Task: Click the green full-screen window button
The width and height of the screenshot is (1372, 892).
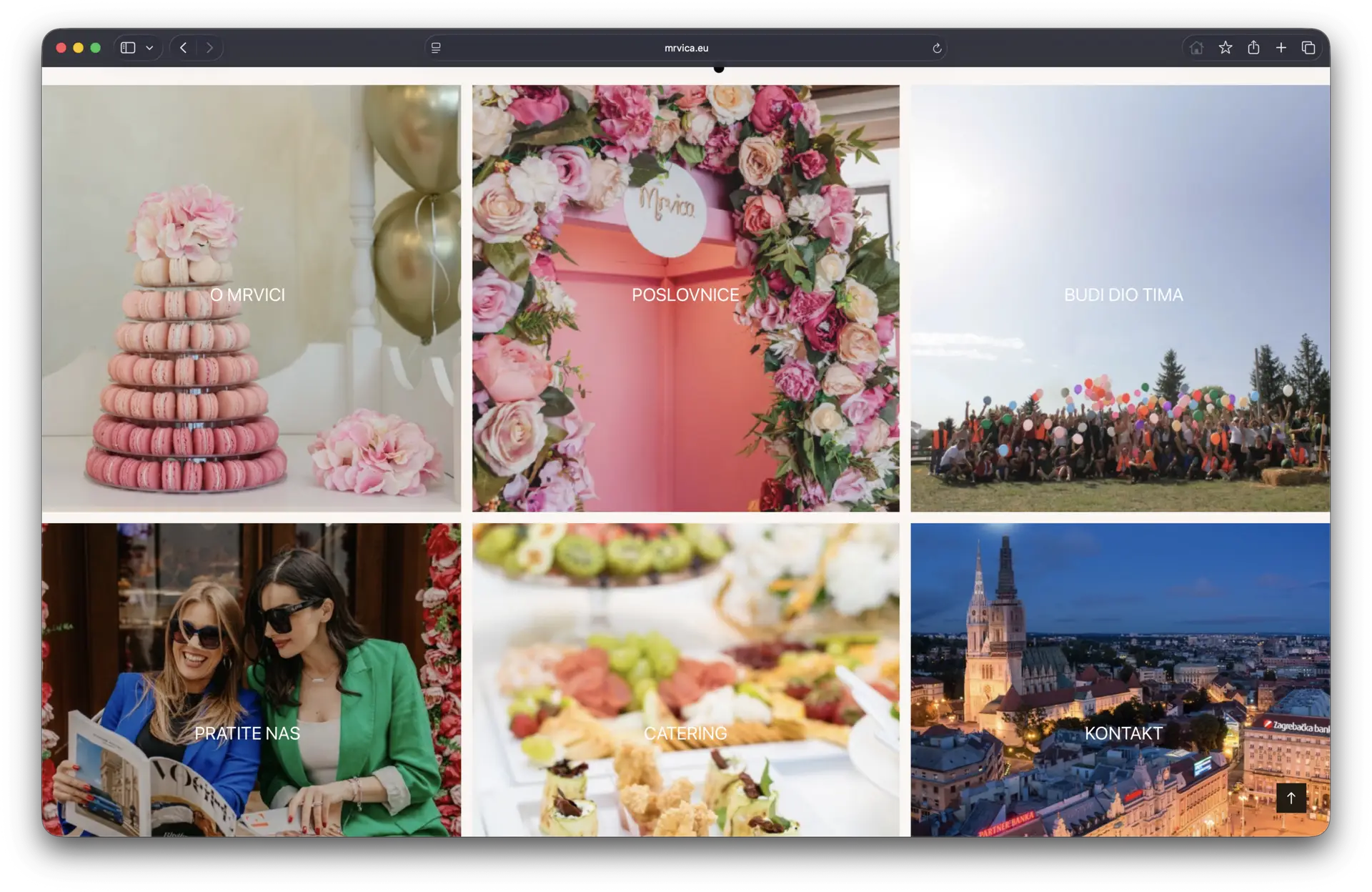Action: 96,48
